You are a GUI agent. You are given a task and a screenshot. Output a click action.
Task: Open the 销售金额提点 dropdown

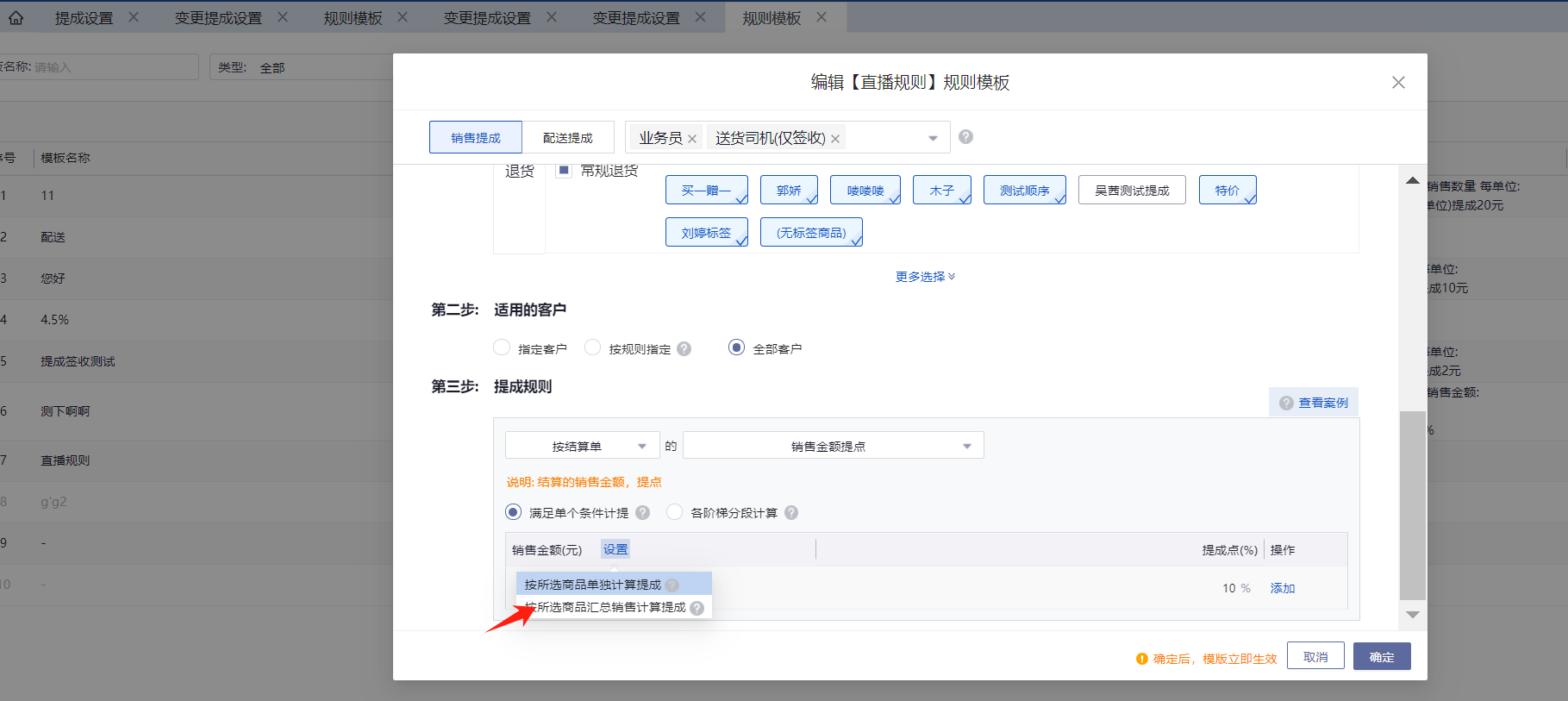[x=833, y=446]
